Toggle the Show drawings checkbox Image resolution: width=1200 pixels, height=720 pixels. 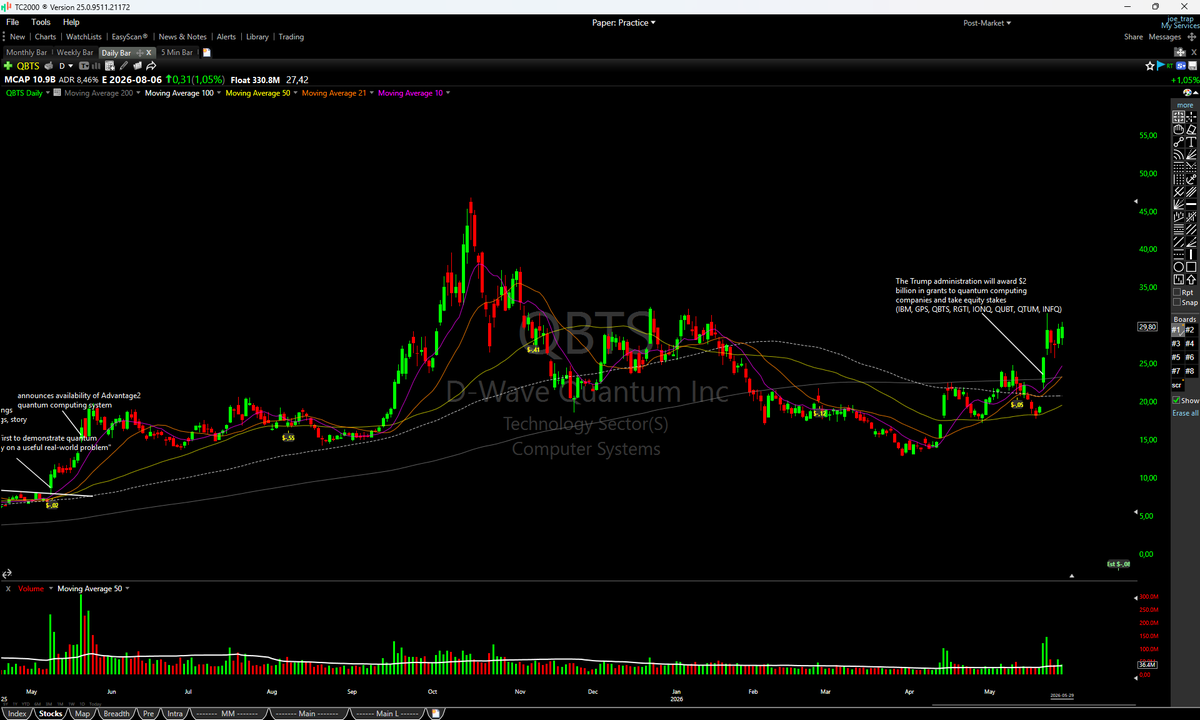point(1176,400)
